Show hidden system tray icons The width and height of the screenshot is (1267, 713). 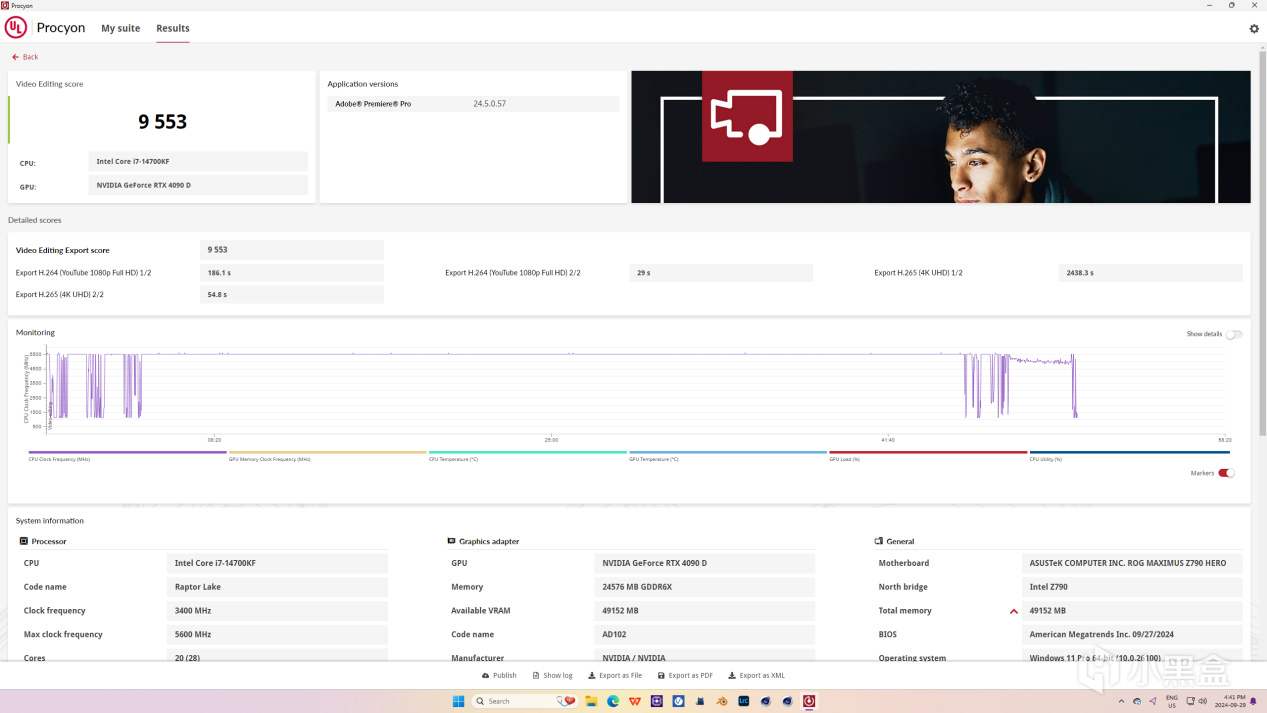(1123, 701)
